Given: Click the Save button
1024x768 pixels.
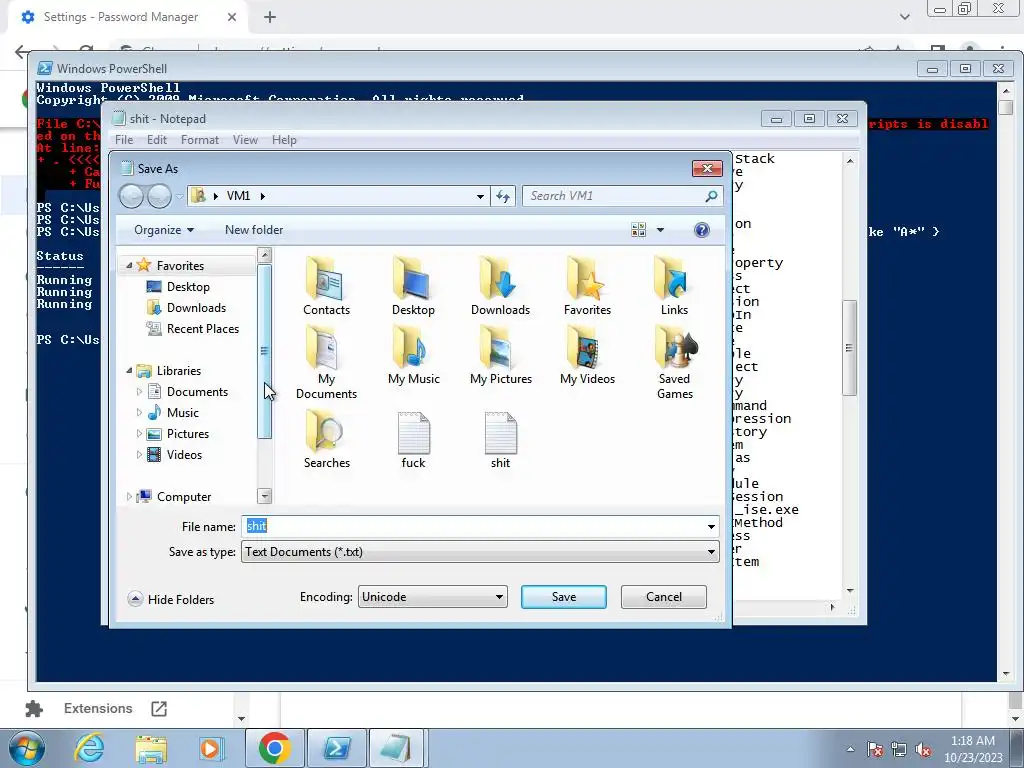Looking at the screenshot, I should [564, 597].
